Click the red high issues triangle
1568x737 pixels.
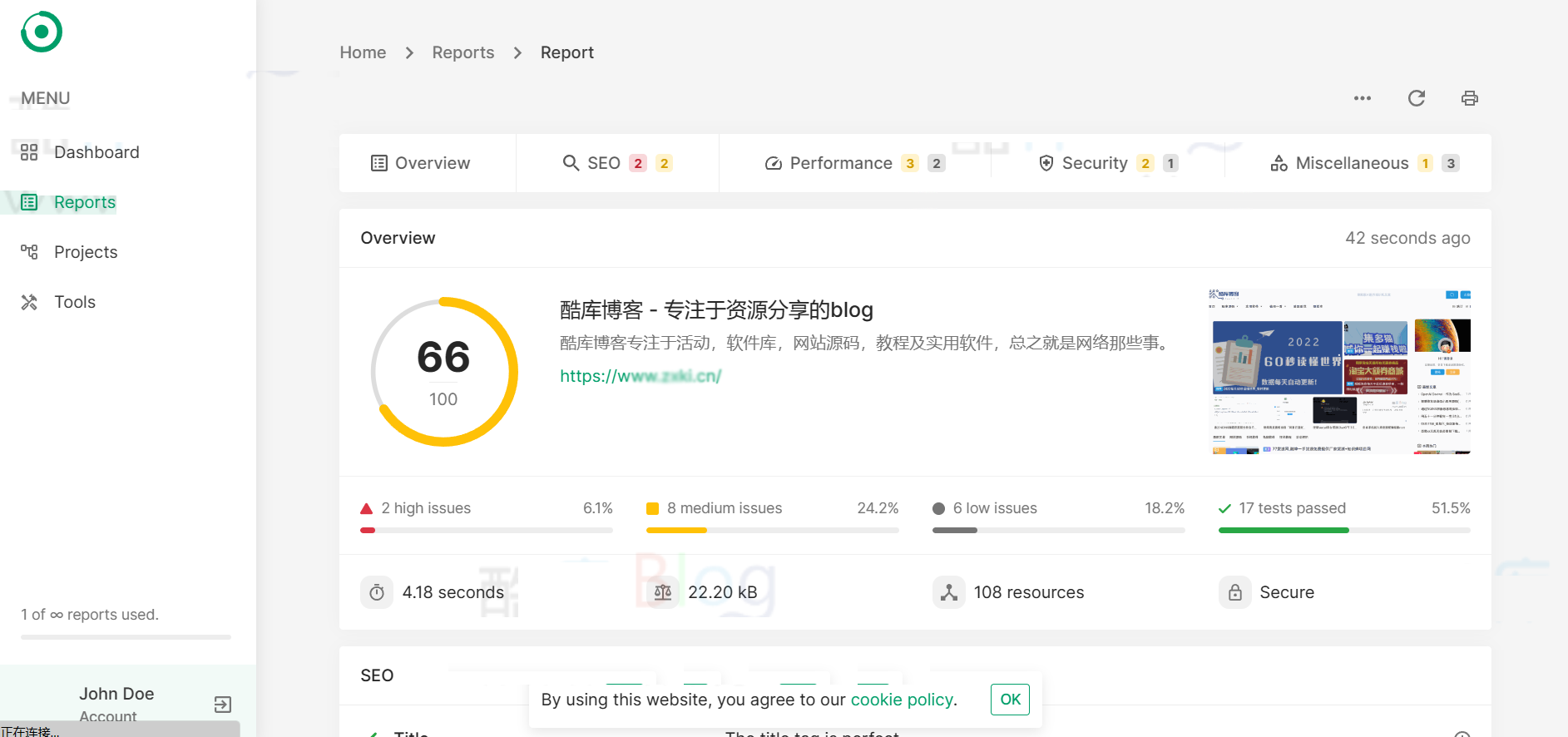pyautogui.click(x=367, y=508)
